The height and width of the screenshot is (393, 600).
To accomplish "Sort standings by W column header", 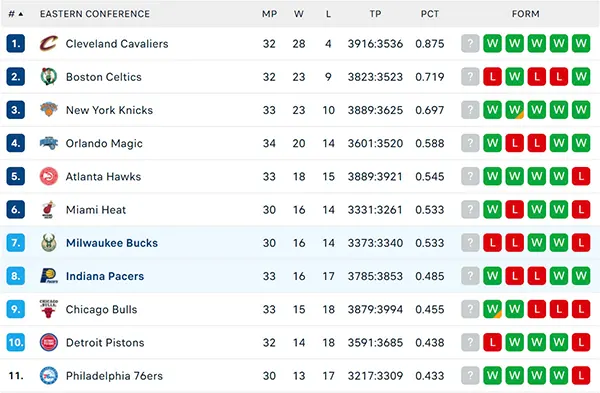I will click(x=299, y=14).
